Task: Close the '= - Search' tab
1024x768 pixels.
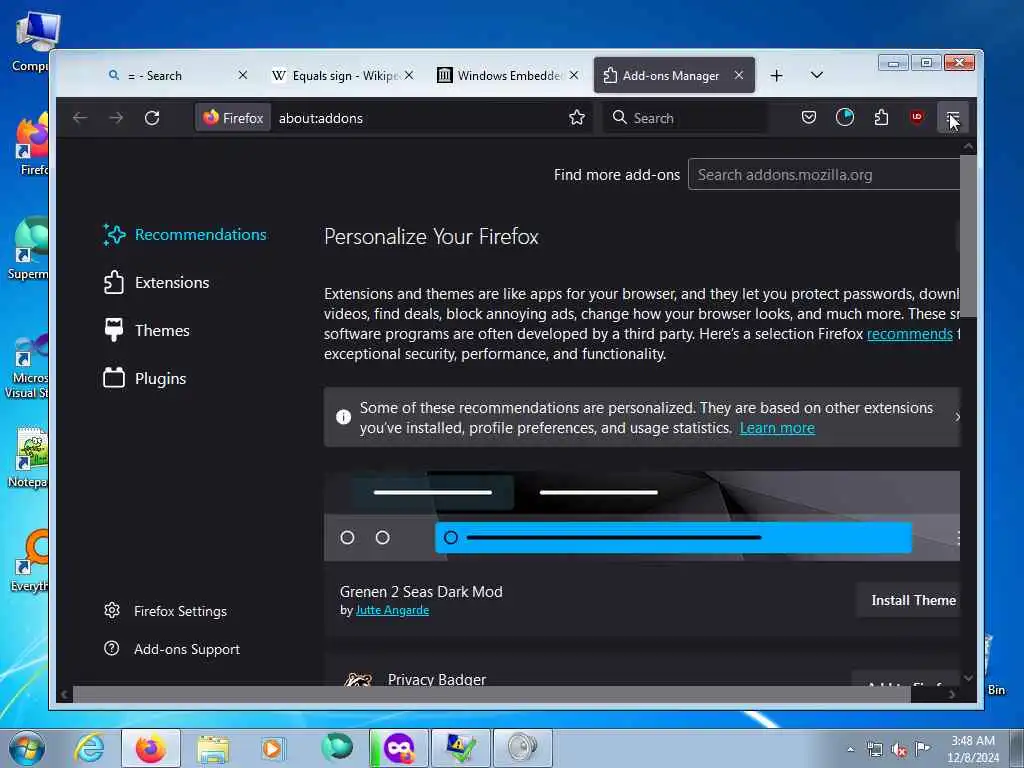Action: click(243, 75)
